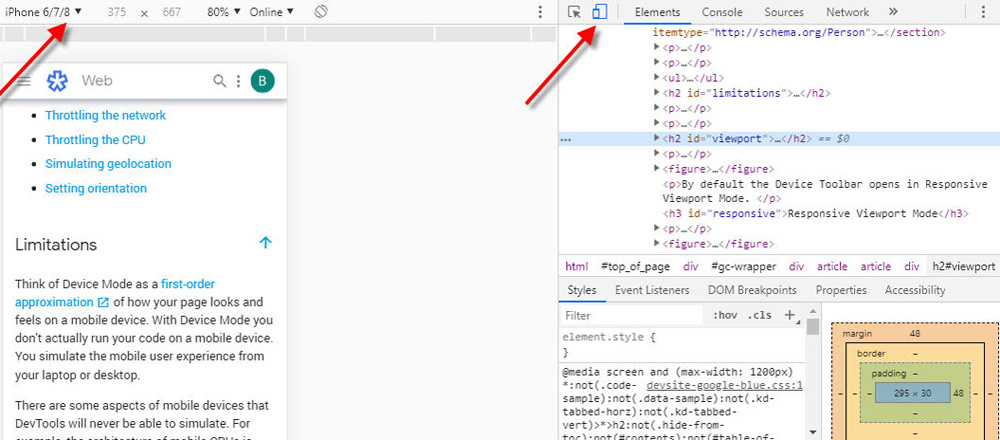Click the device width 375 field
1000x440 pixels.
(117, 12)
